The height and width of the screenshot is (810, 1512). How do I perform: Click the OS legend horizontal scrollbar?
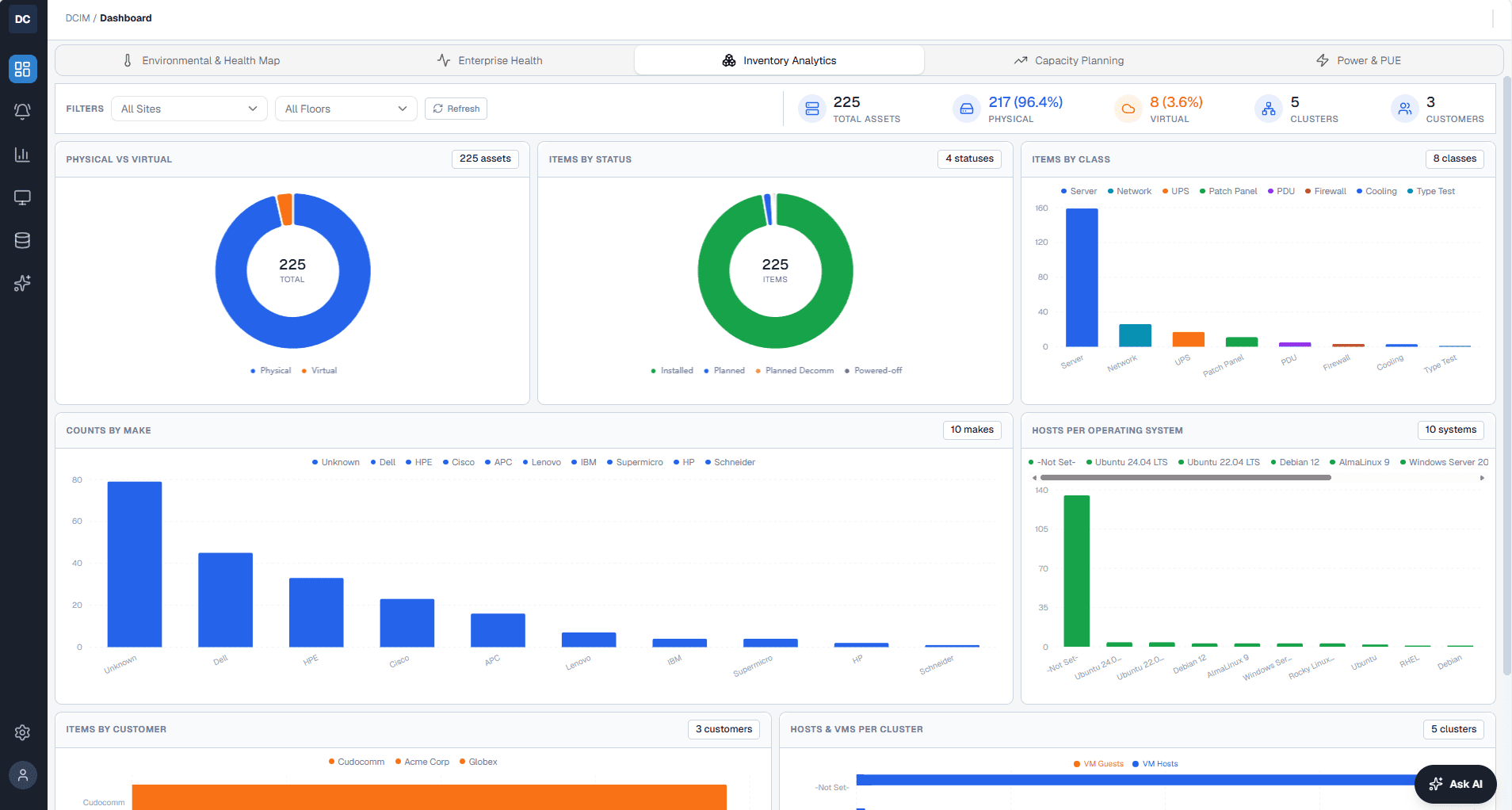tap(1186, 478)
